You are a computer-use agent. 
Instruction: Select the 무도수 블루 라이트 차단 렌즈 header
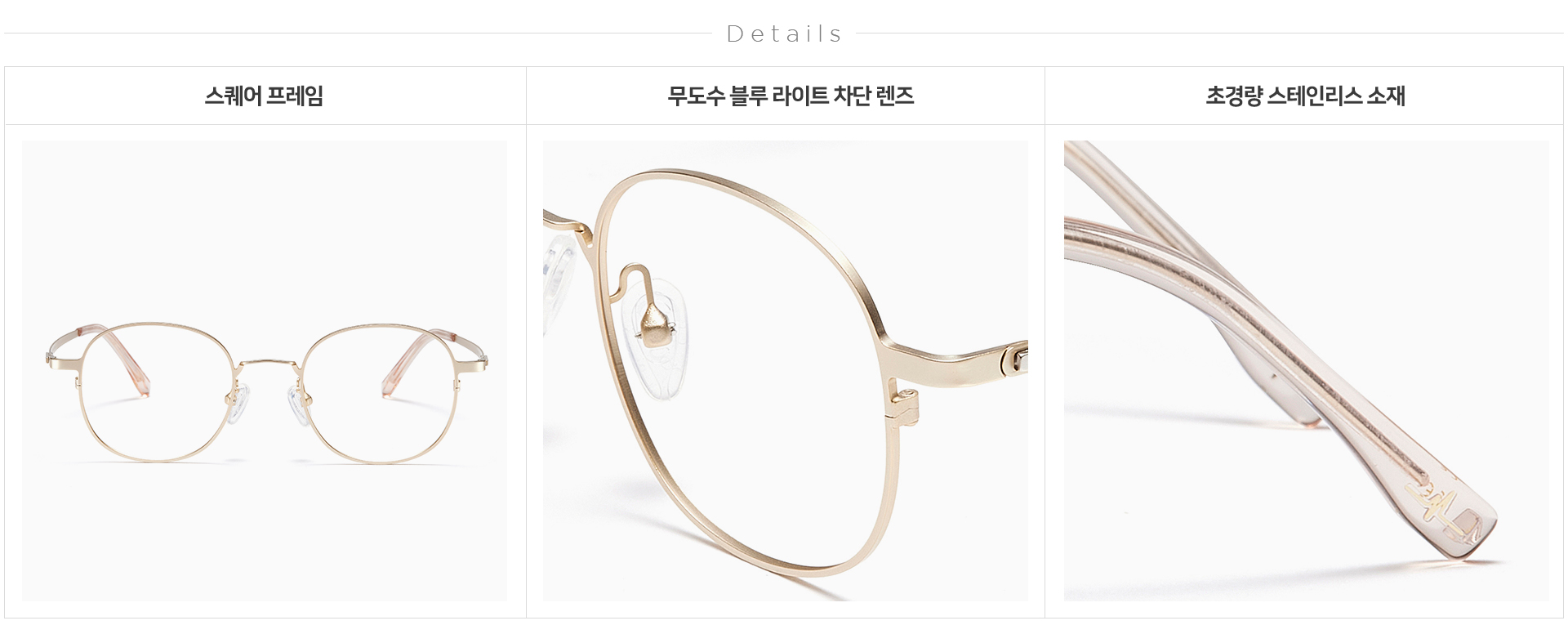pyautogui.click(x=790, y=96)
